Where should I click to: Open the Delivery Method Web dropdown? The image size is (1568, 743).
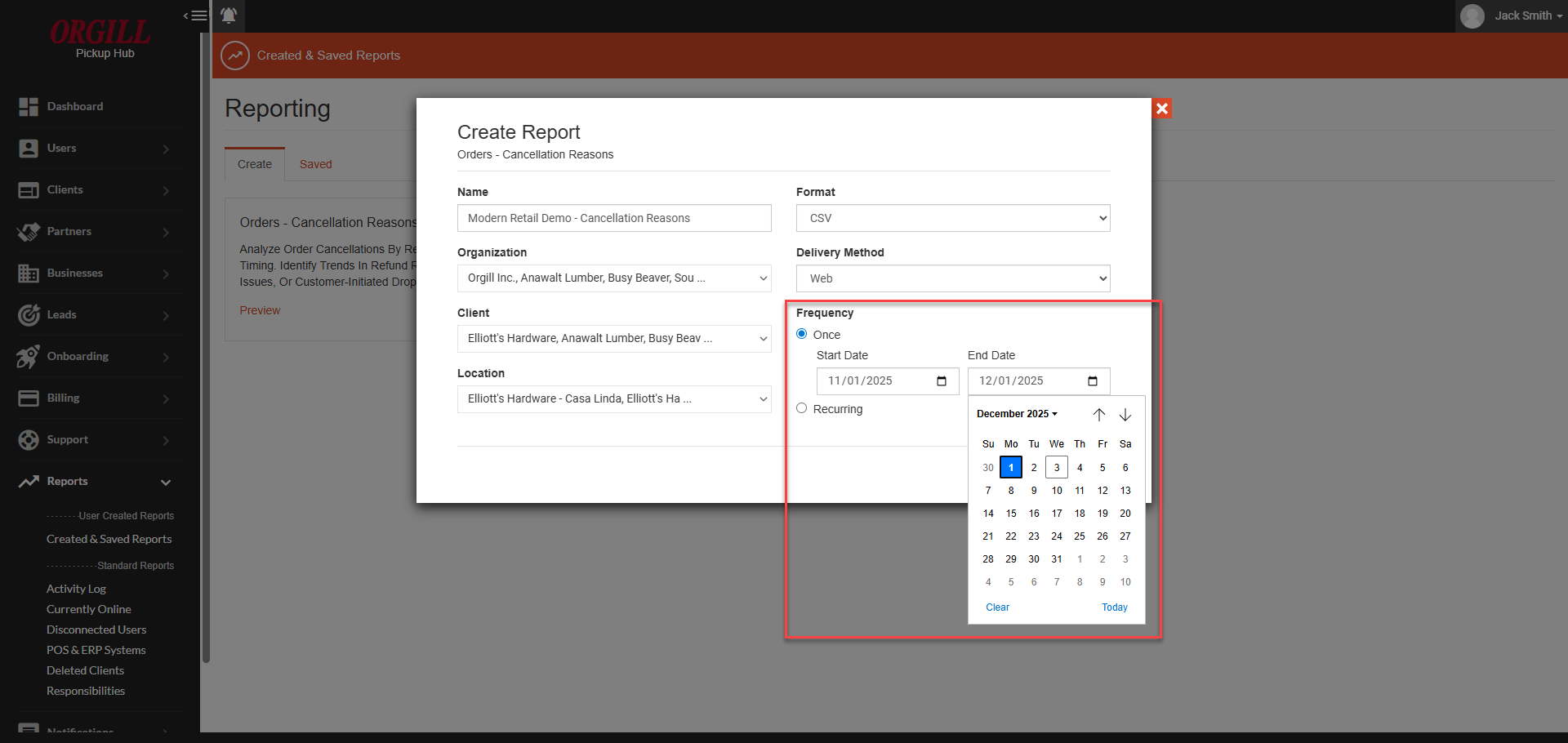[x=953, y=278]
